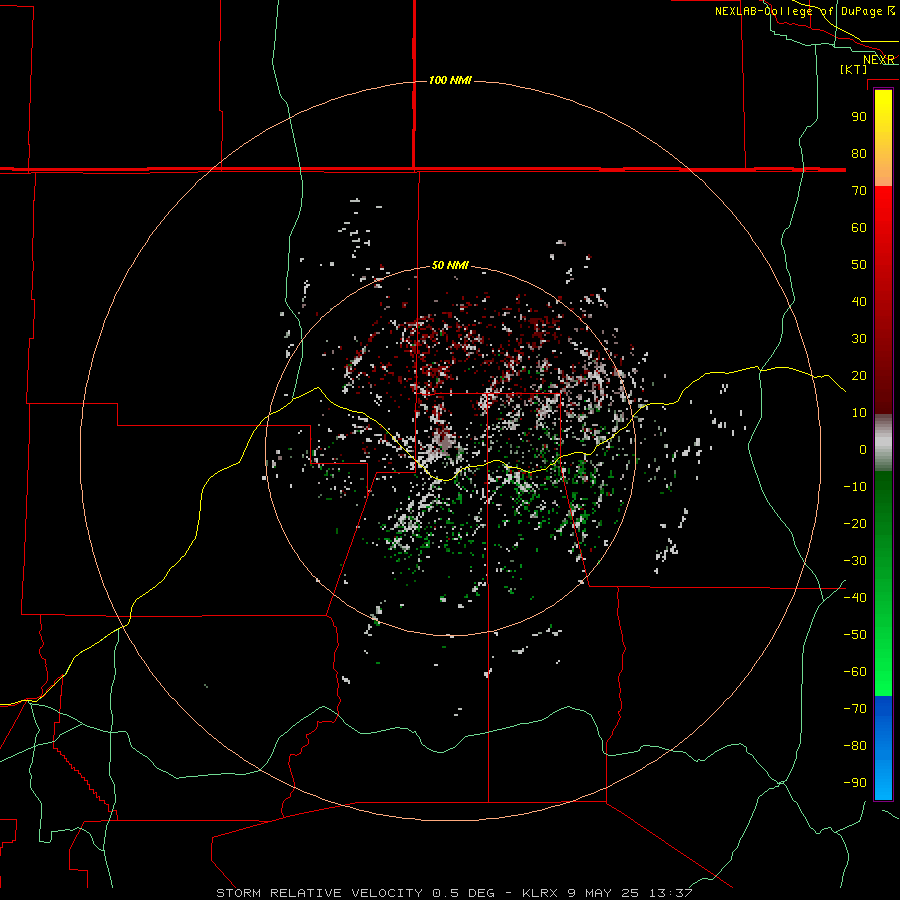The image size is (900, 900).
Task: Click the -10 value on the velocity scale
Action: (855, 487)
